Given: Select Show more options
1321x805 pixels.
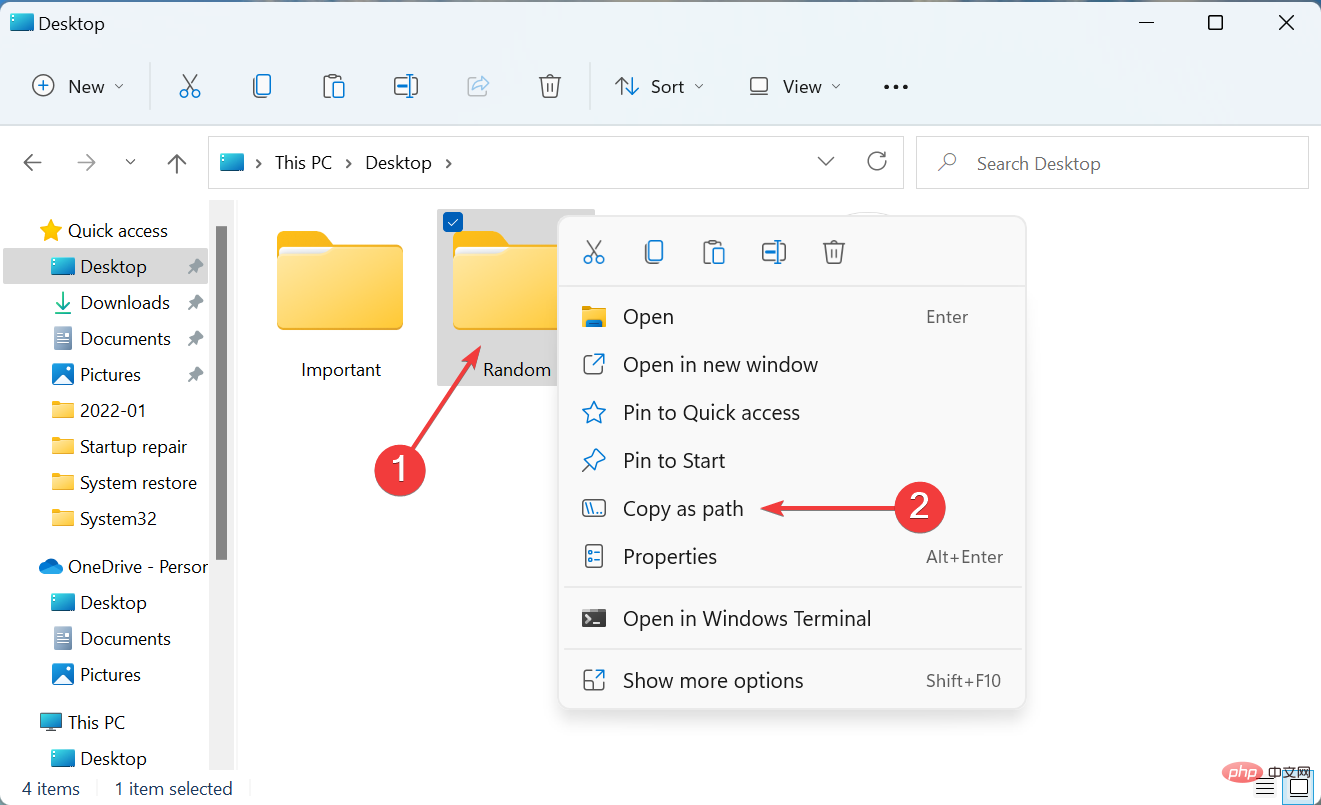Looking at the screenshot, I should pyautogui.click(x=792, y=681).
